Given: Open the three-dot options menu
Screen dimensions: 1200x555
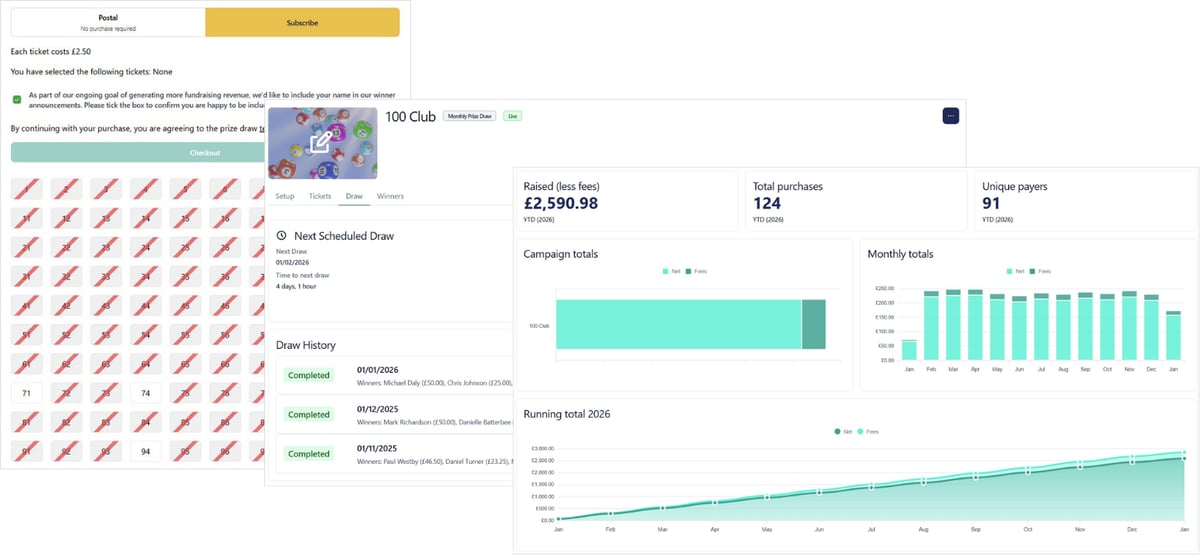Looking at the screenshot, I should (x=950, y=116).
